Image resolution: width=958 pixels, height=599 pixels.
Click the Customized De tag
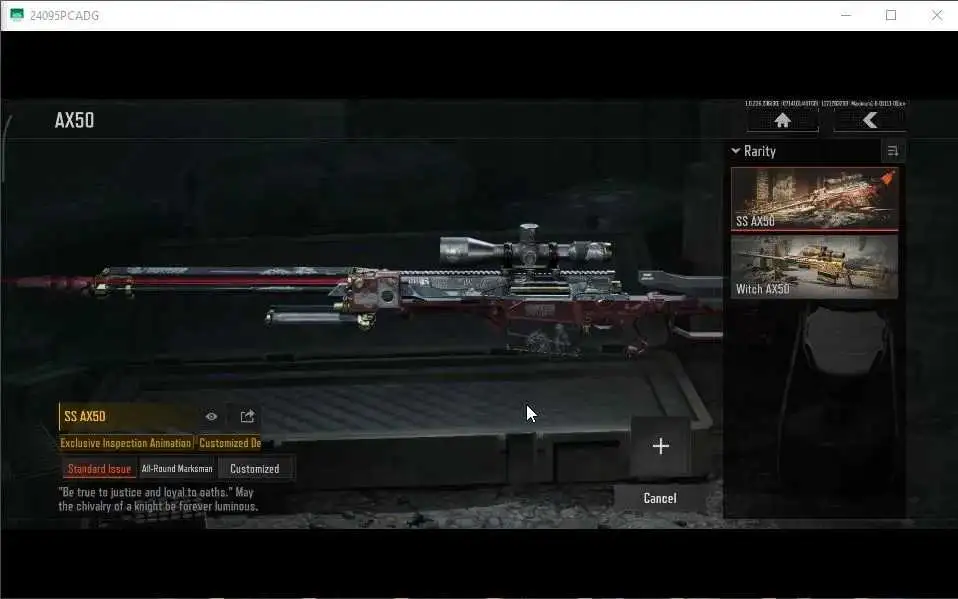230,443
